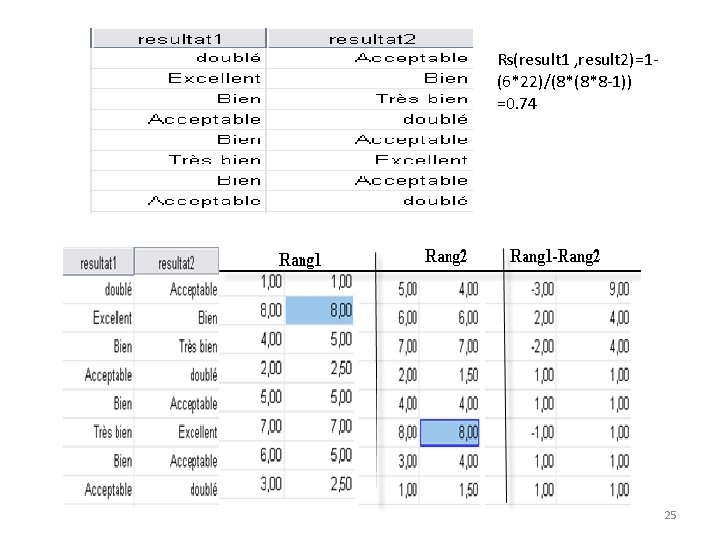This screenshot has height=540, width=720.
Task: Select 'Excellent' in bottom table's resultat2 column
Action: [197, 432]
